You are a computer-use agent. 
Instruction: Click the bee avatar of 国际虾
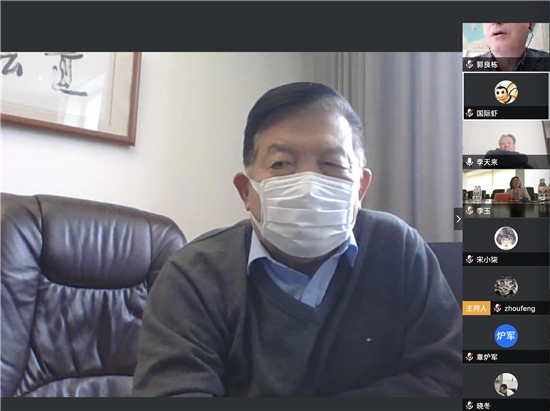click(506, 92)
